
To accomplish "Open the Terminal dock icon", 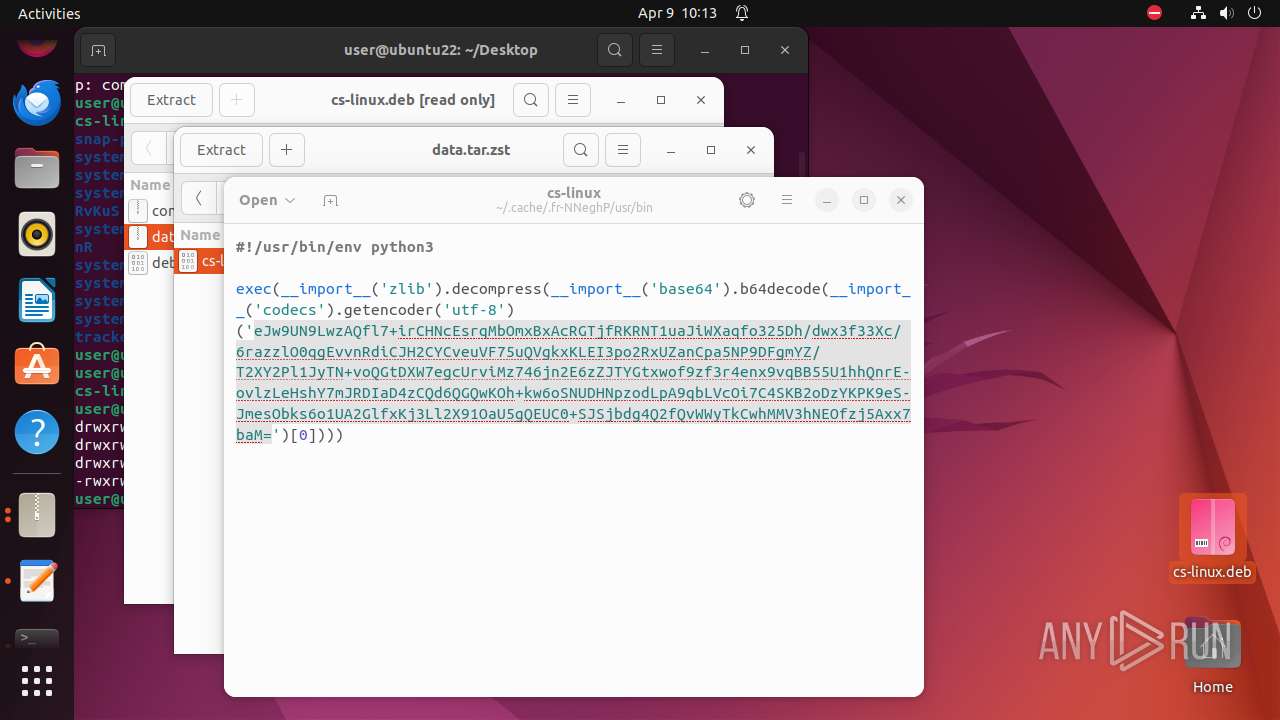I will [37, 638].
